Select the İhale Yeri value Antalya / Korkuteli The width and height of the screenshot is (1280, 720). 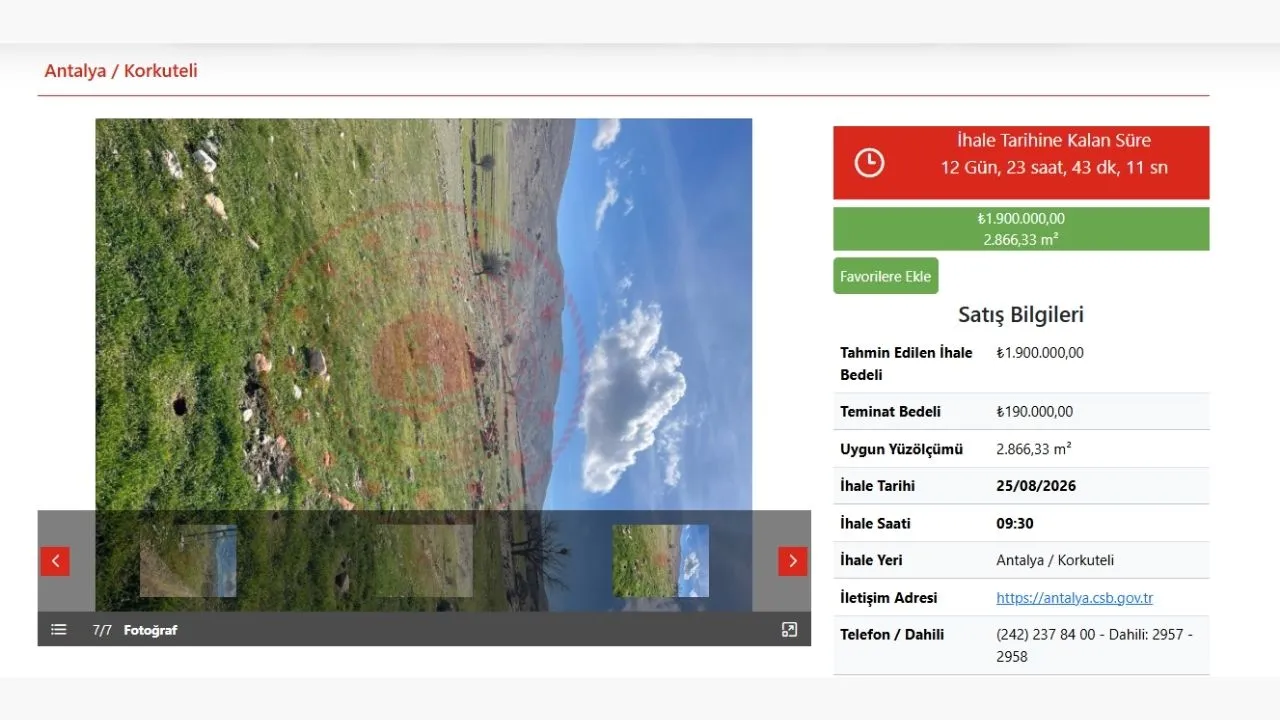tap(1055, 560)
